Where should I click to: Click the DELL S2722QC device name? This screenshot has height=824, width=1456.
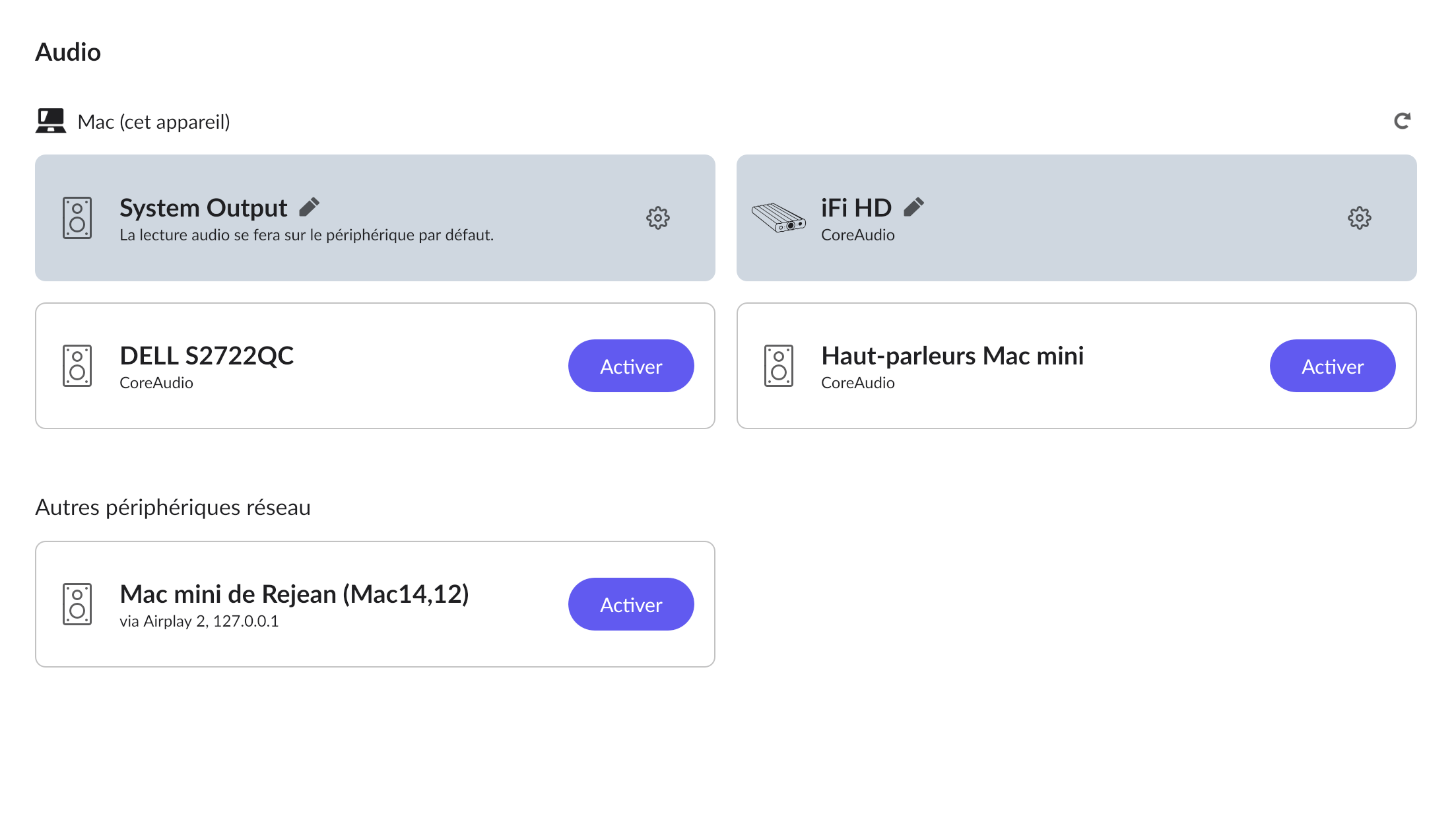(x=207, y=356)
